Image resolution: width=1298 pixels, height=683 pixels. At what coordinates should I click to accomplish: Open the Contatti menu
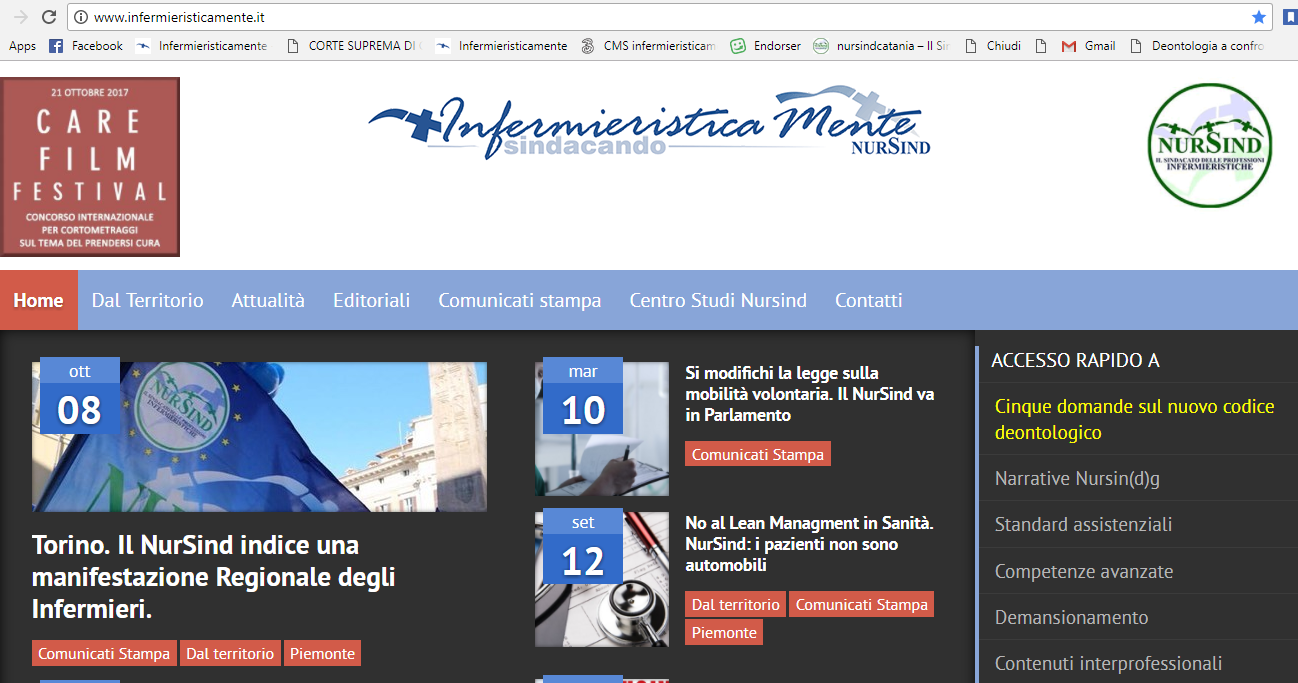tap(869, 300)
